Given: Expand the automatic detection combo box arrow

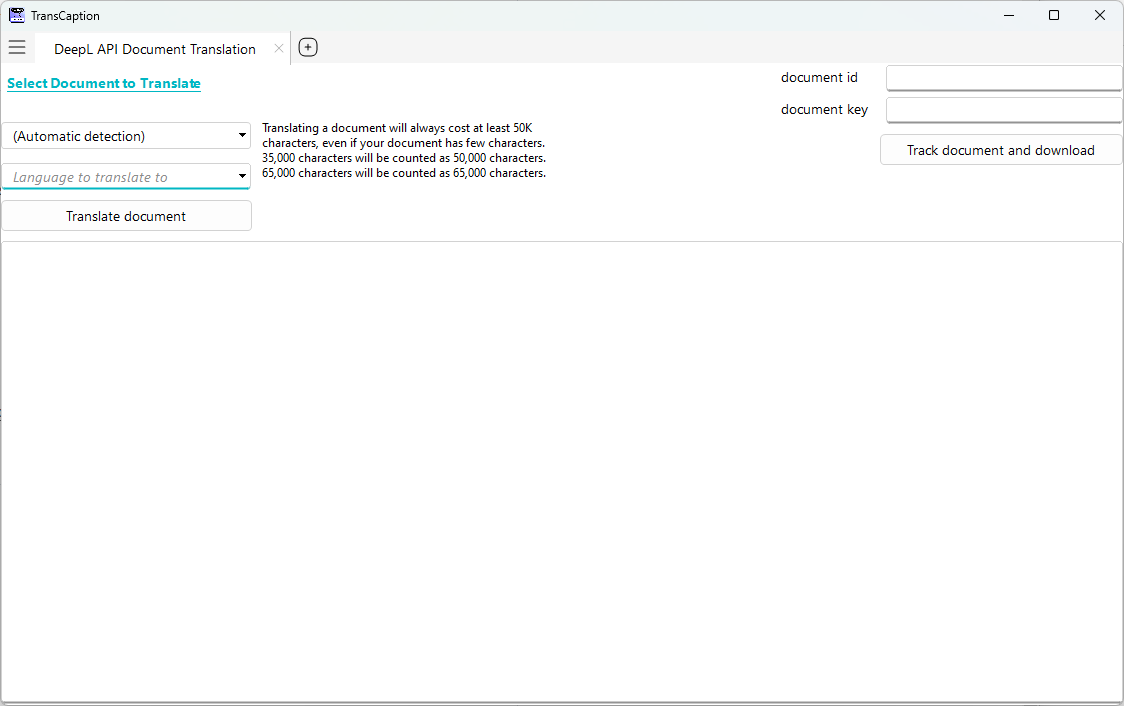Looking at the screenshot, I should [242, 135].
